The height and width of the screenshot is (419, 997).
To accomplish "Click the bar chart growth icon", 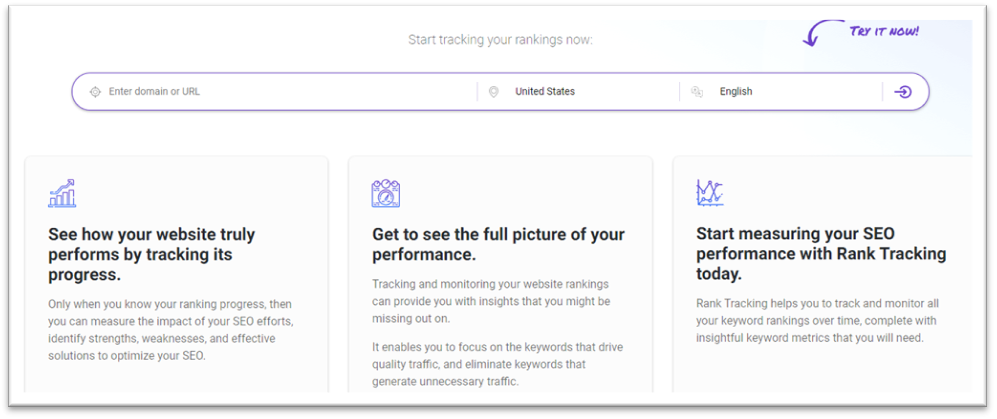I will tap(62, 193).
